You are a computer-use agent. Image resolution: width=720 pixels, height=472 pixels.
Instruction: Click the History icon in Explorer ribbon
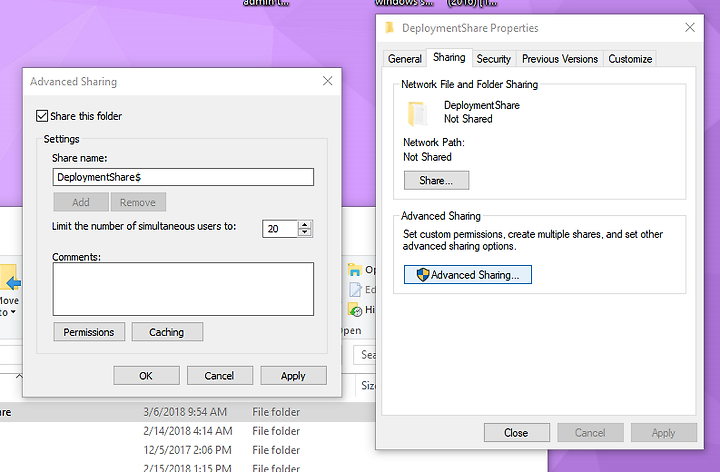[x=355, y=310]
